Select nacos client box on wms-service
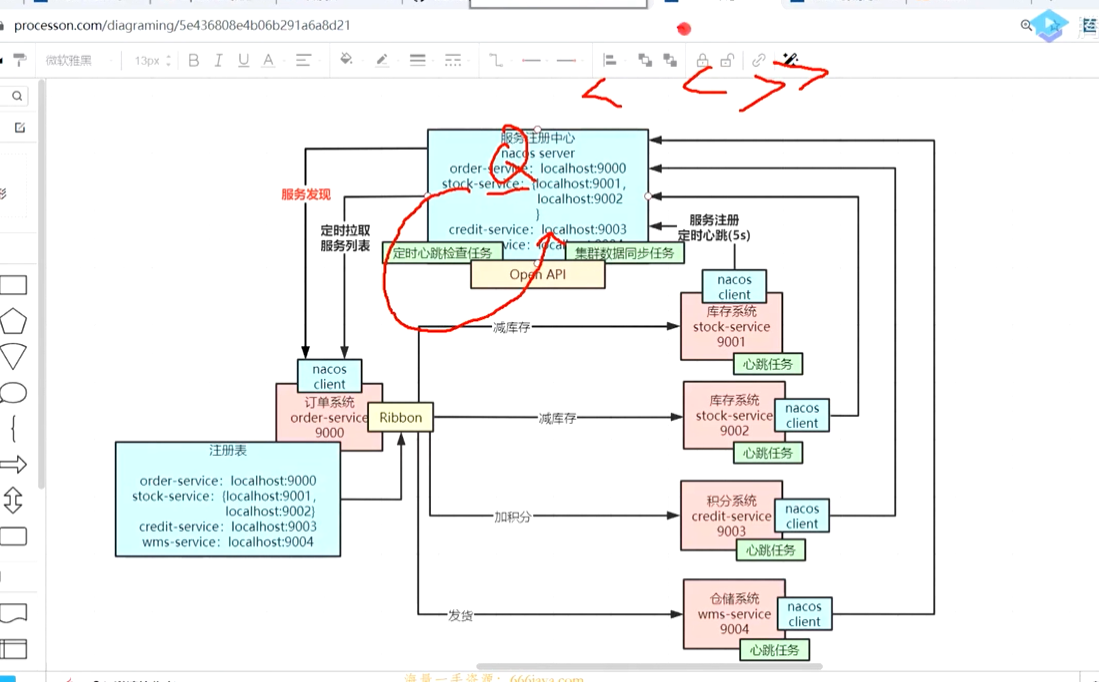This screenshot has height=682, width=1099. [804, 614]
